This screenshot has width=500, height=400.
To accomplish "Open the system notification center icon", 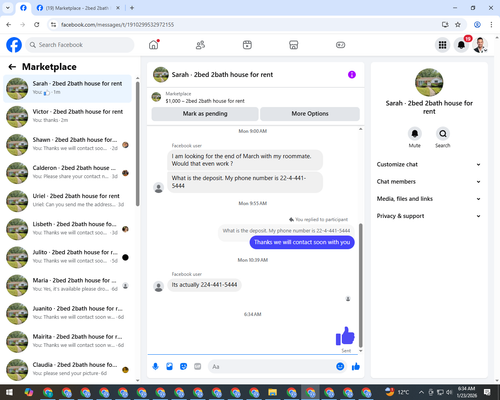I will click(x=487, y=392).
